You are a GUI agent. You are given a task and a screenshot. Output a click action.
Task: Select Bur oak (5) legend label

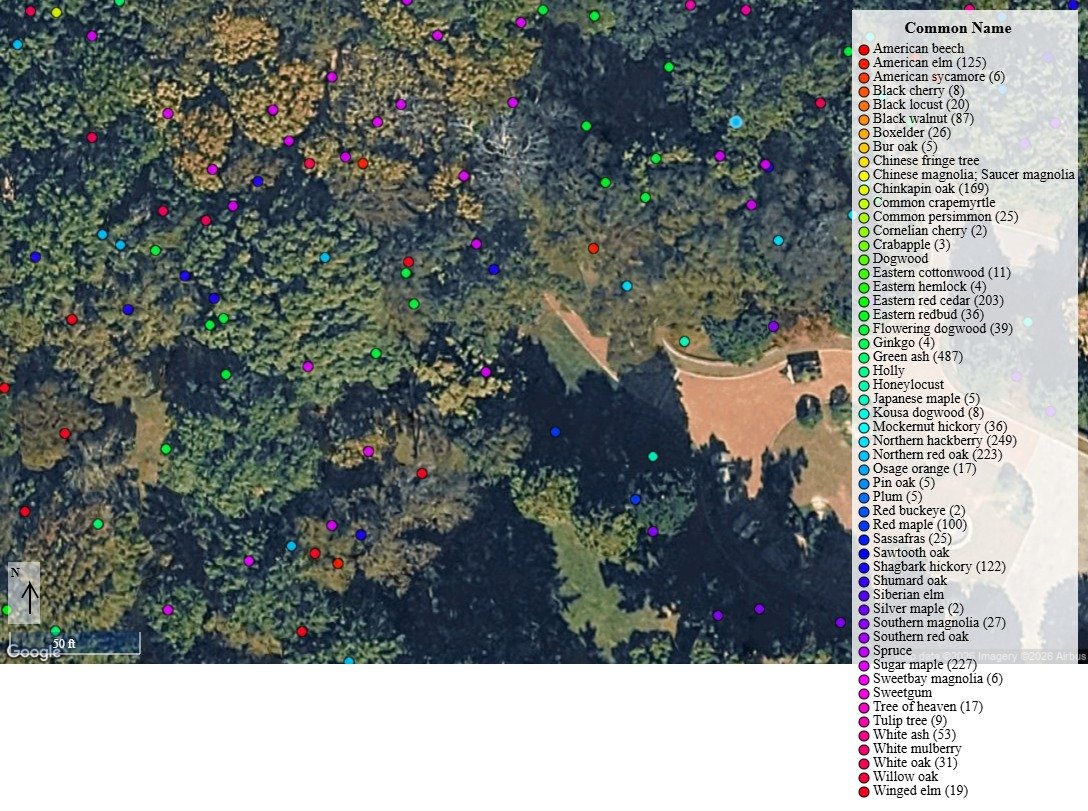pos(905,146)
